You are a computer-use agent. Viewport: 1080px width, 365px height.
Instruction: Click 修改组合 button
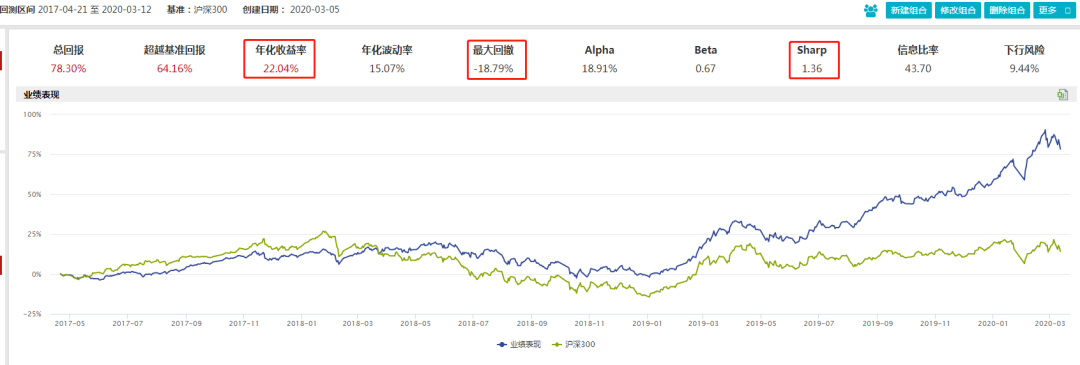click(958, 10)
